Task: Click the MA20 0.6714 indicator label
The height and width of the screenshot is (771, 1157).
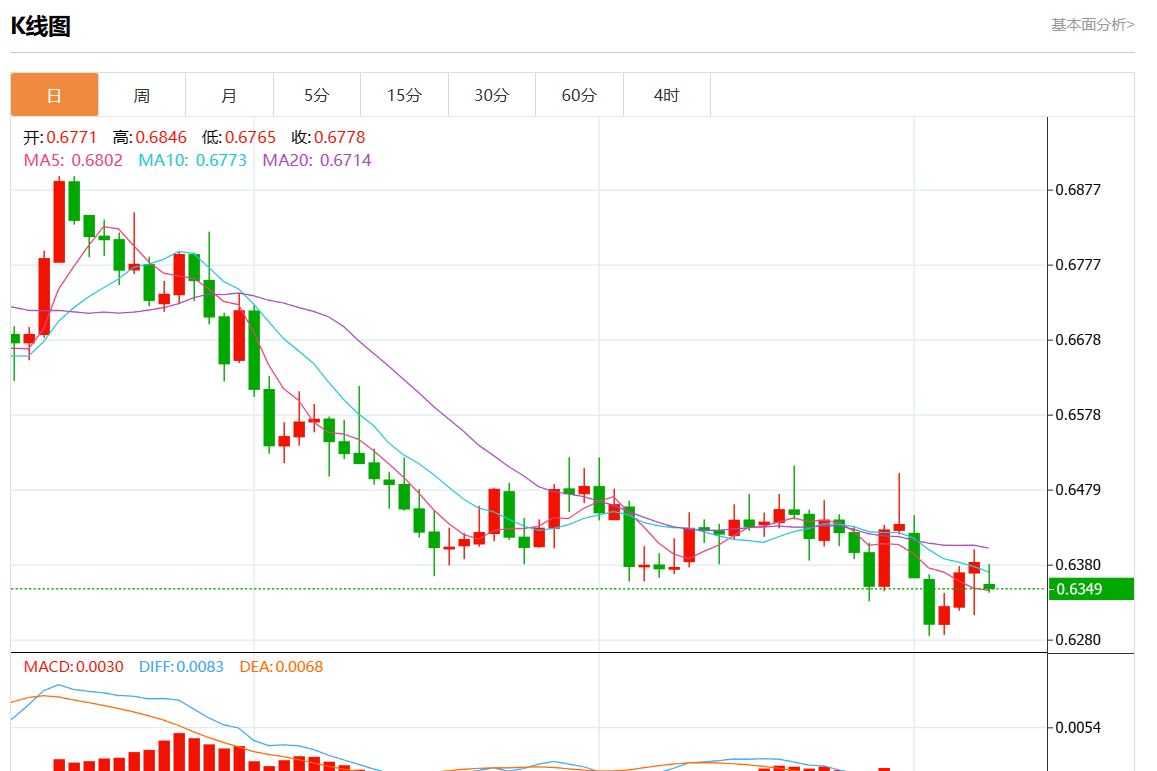Action: (x=317, y=160)
